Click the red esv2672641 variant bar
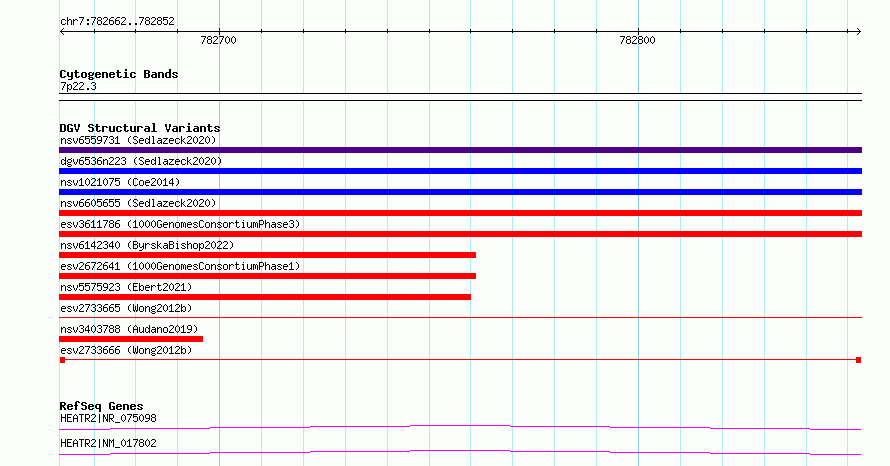The height and width of the screenshot is (466, 890). tap(267, 276)
